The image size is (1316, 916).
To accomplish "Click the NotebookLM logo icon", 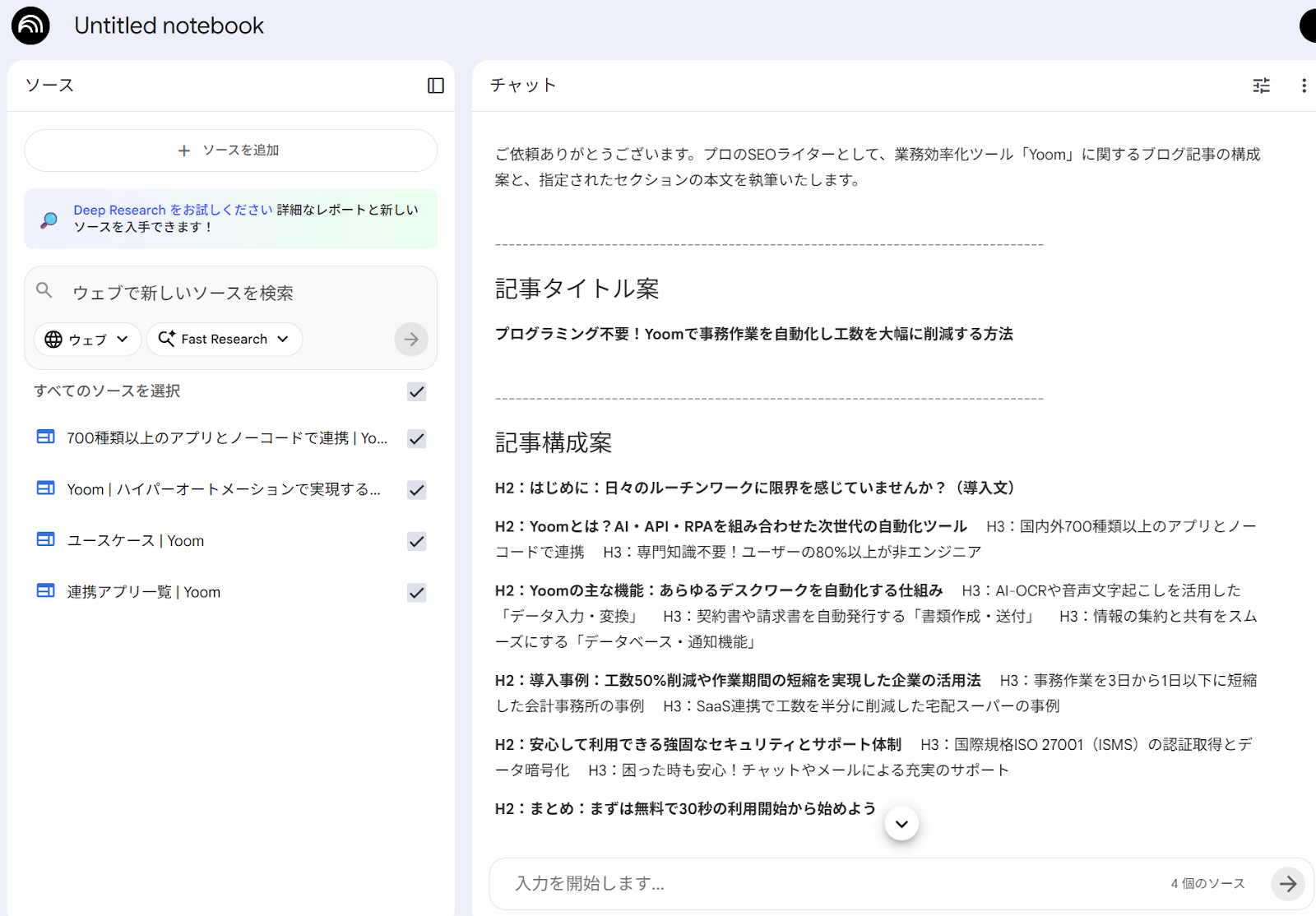I will click(30, 25).
